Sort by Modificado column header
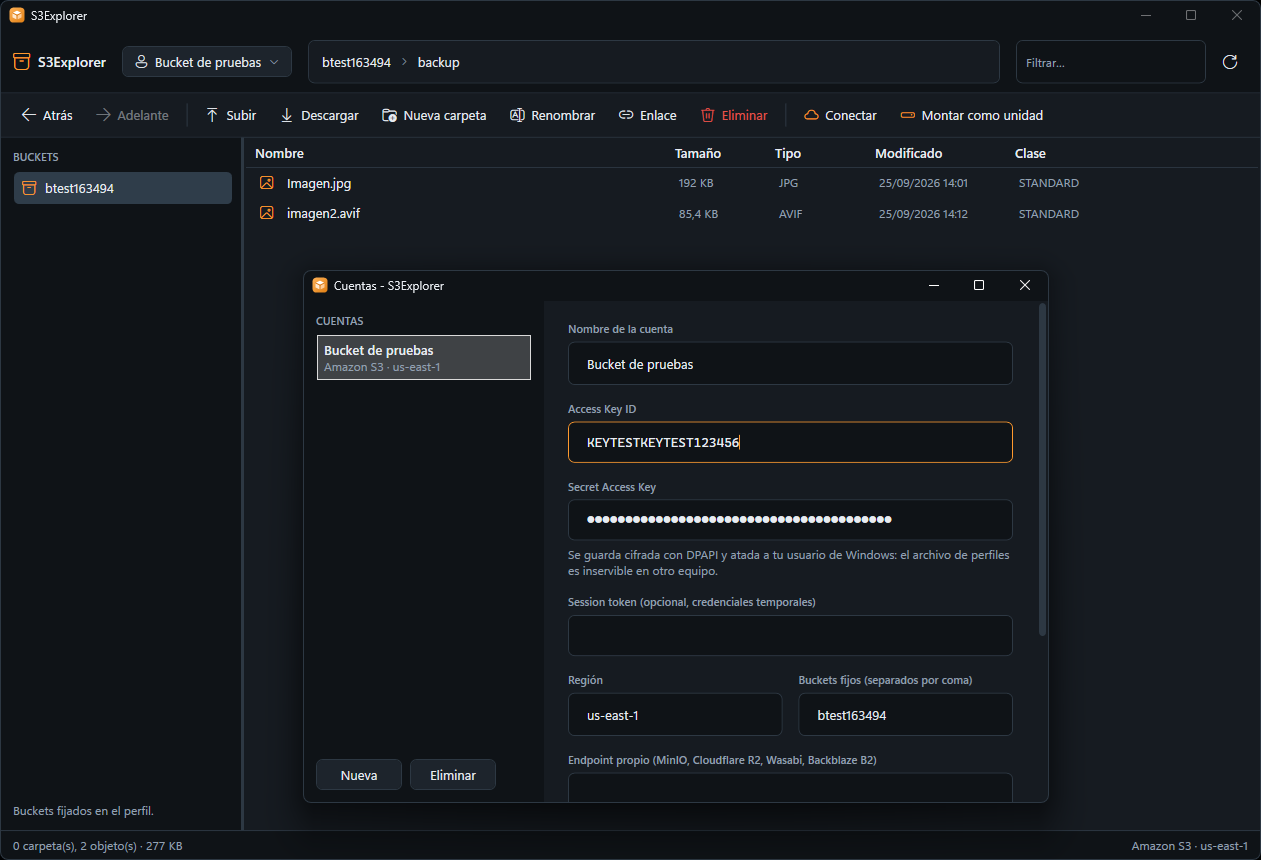 coord(909,153)
